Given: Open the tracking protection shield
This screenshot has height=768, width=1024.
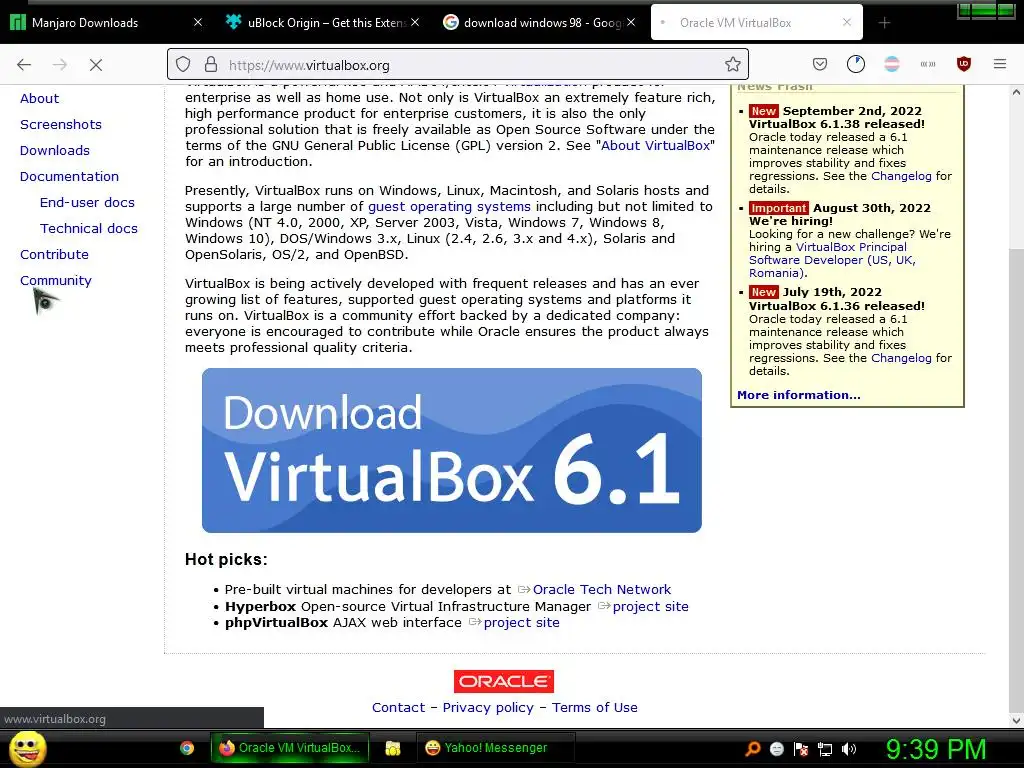Looking at the screenshot, I should [x=184, y=65].
